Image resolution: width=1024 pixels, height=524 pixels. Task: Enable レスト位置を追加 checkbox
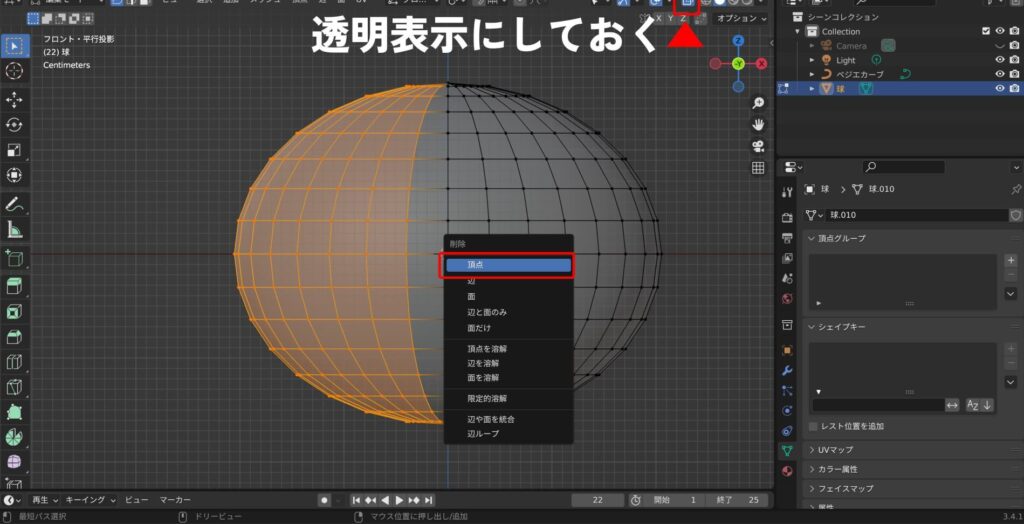pos(813,426)
